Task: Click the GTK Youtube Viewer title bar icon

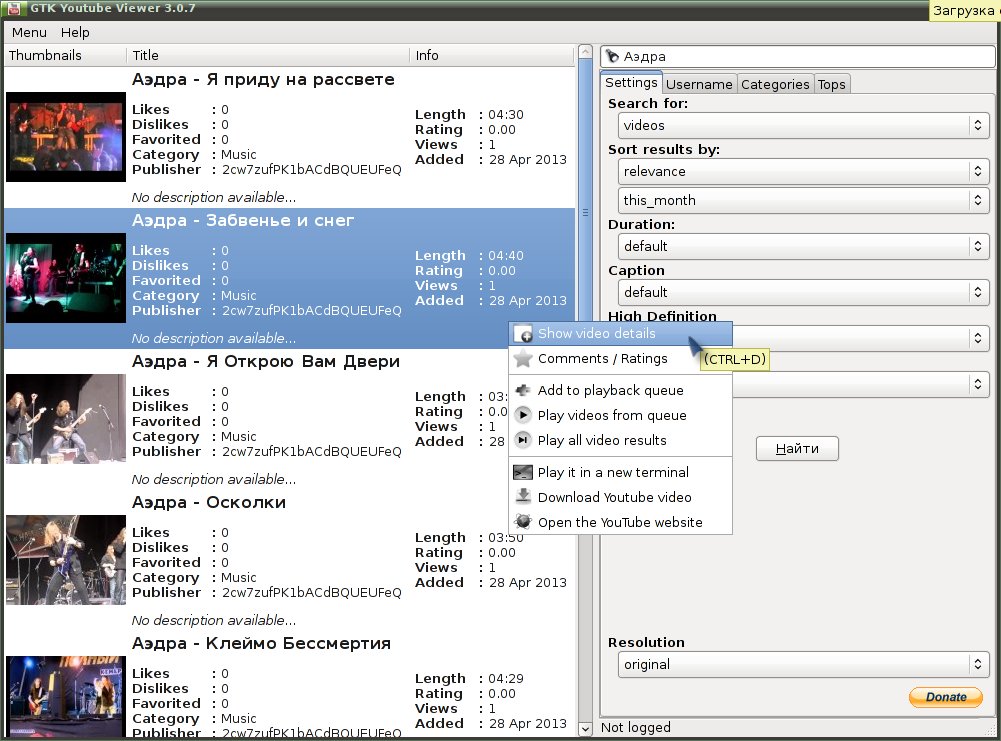Action: pos(13,9)
